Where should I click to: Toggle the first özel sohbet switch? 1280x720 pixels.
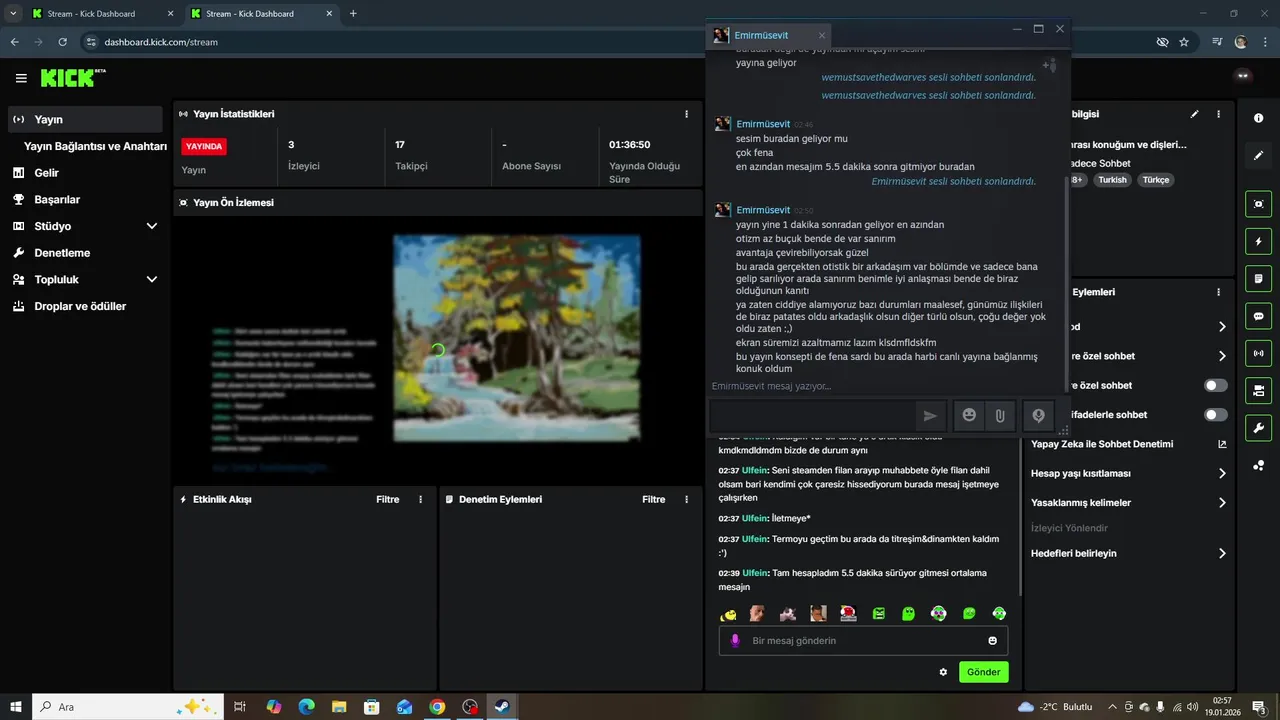[x=1216, y=385]
